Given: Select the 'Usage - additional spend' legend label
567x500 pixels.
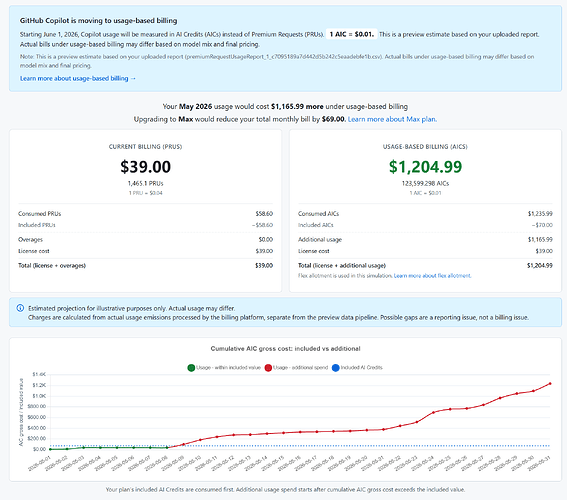Looking at the screenshot, I should 300,368.
